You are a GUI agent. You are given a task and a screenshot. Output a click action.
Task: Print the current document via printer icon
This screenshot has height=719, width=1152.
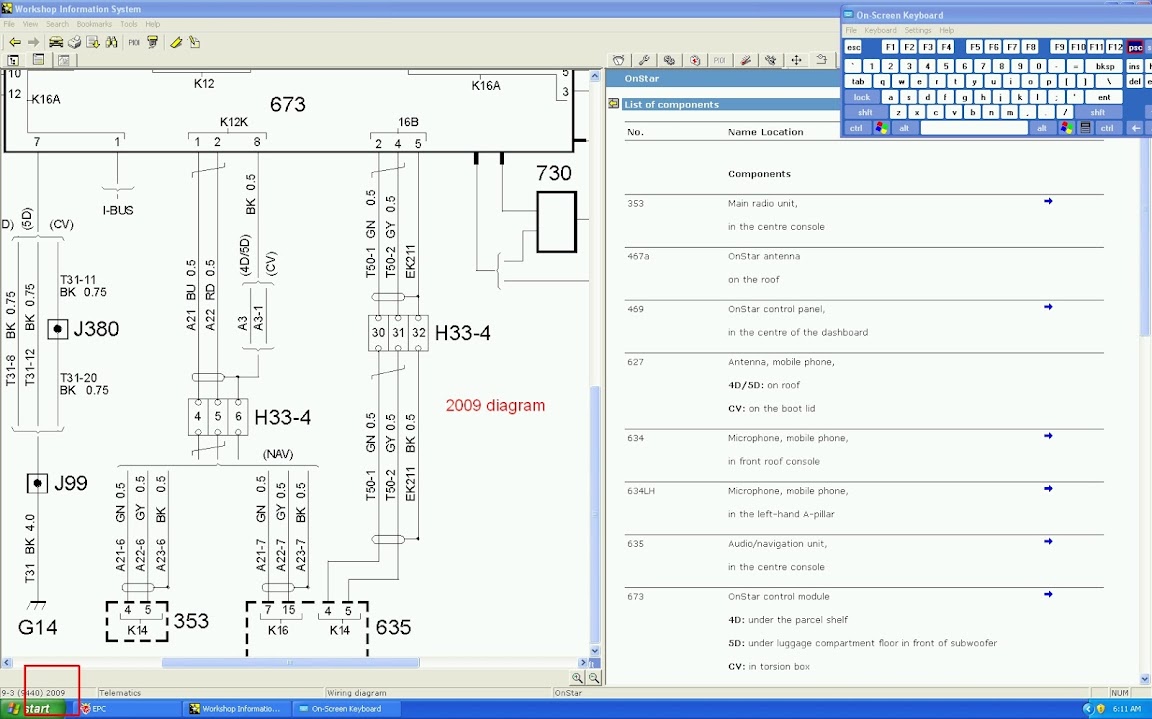pyautogui.click(x=74, y=43)
